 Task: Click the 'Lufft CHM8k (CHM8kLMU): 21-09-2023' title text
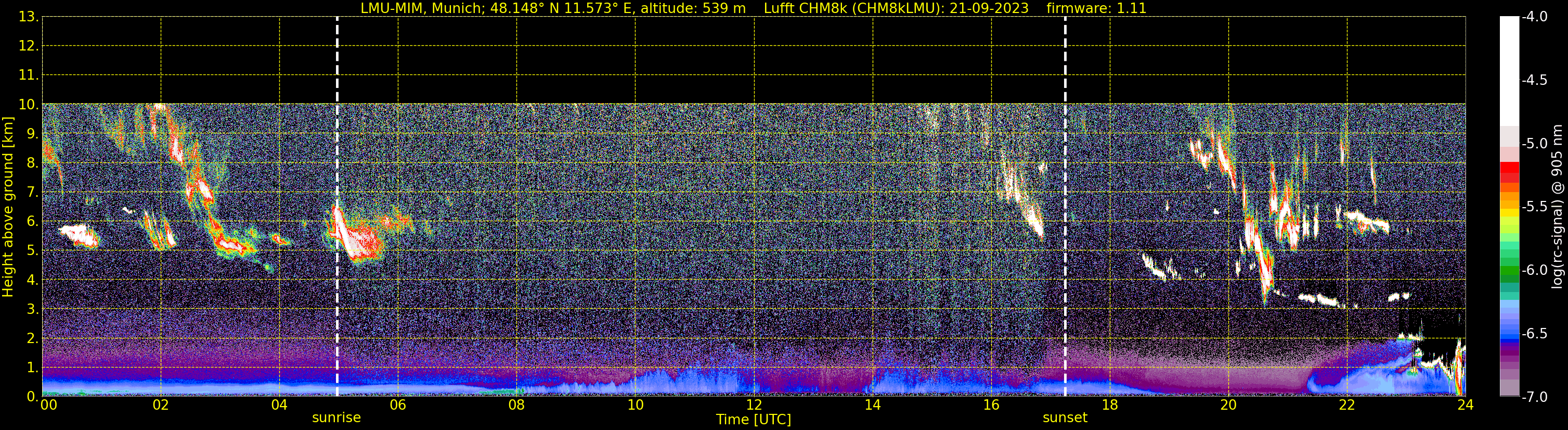coord(896,8)
